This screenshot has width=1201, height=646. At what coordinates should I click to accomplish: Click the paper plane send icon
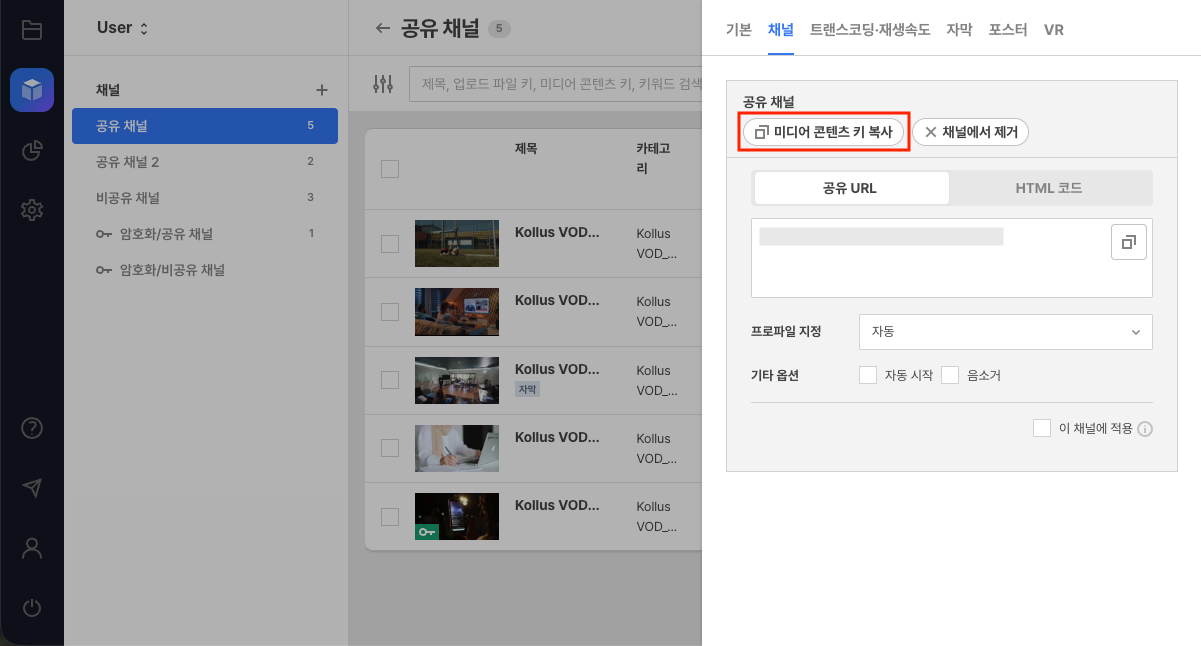32,487
